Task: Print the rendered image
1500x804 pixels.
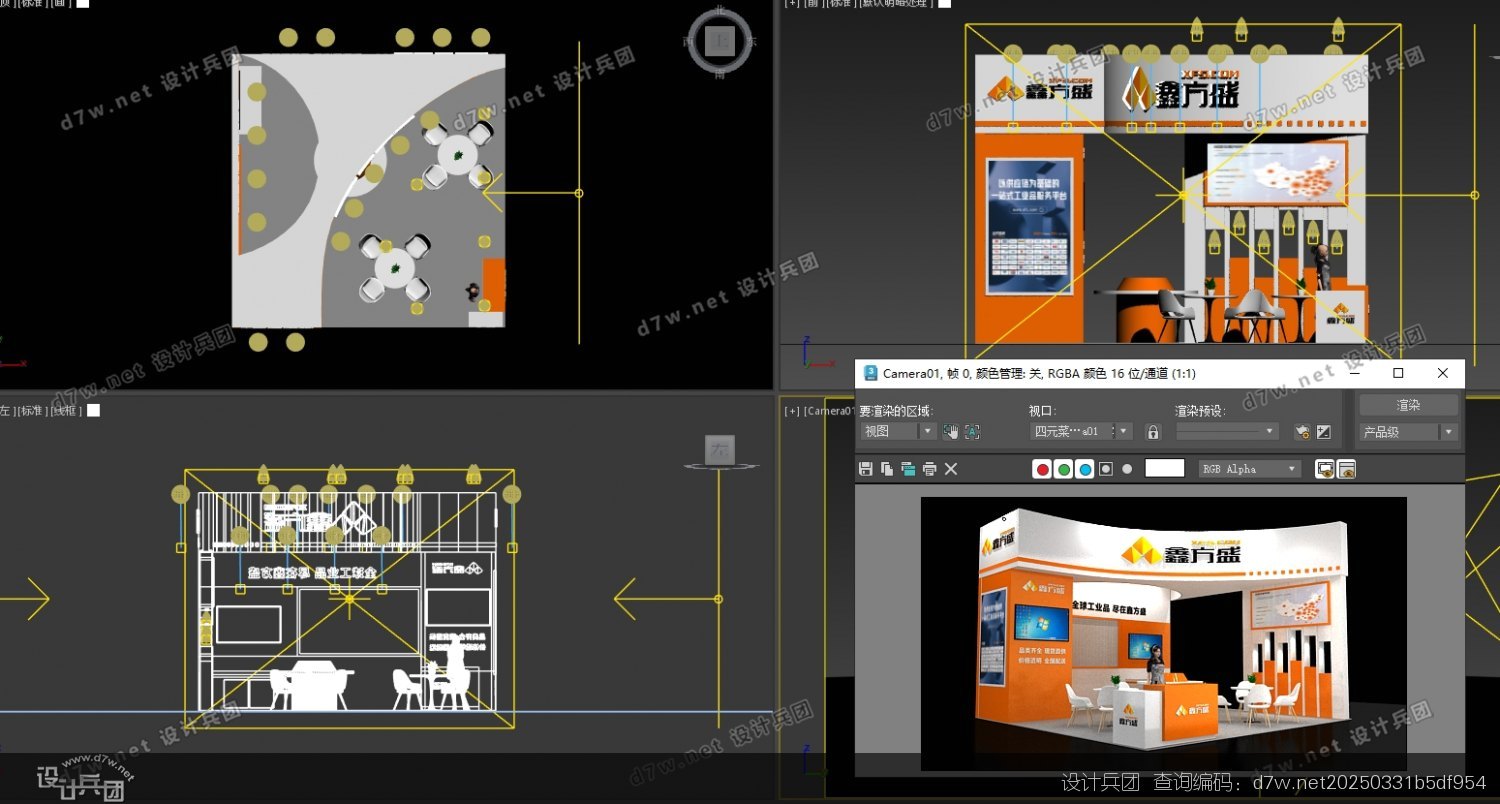Action: [x=930, y=468]
